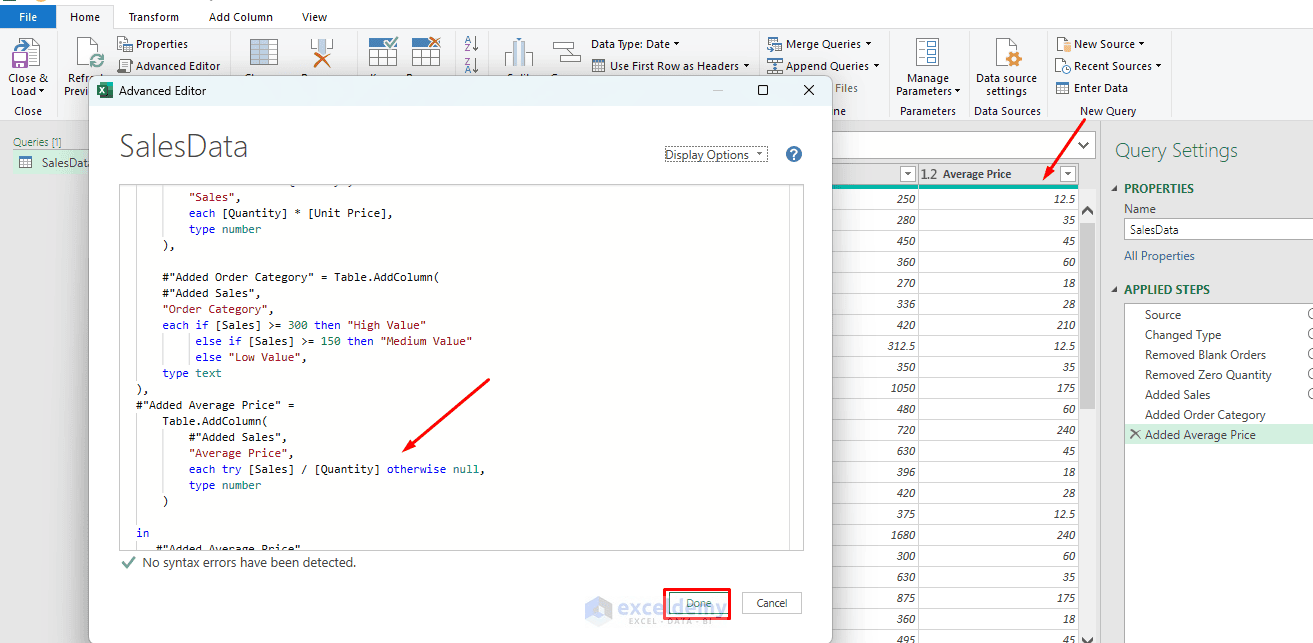Click the SalesData query table icon

(x=25, y=163)
